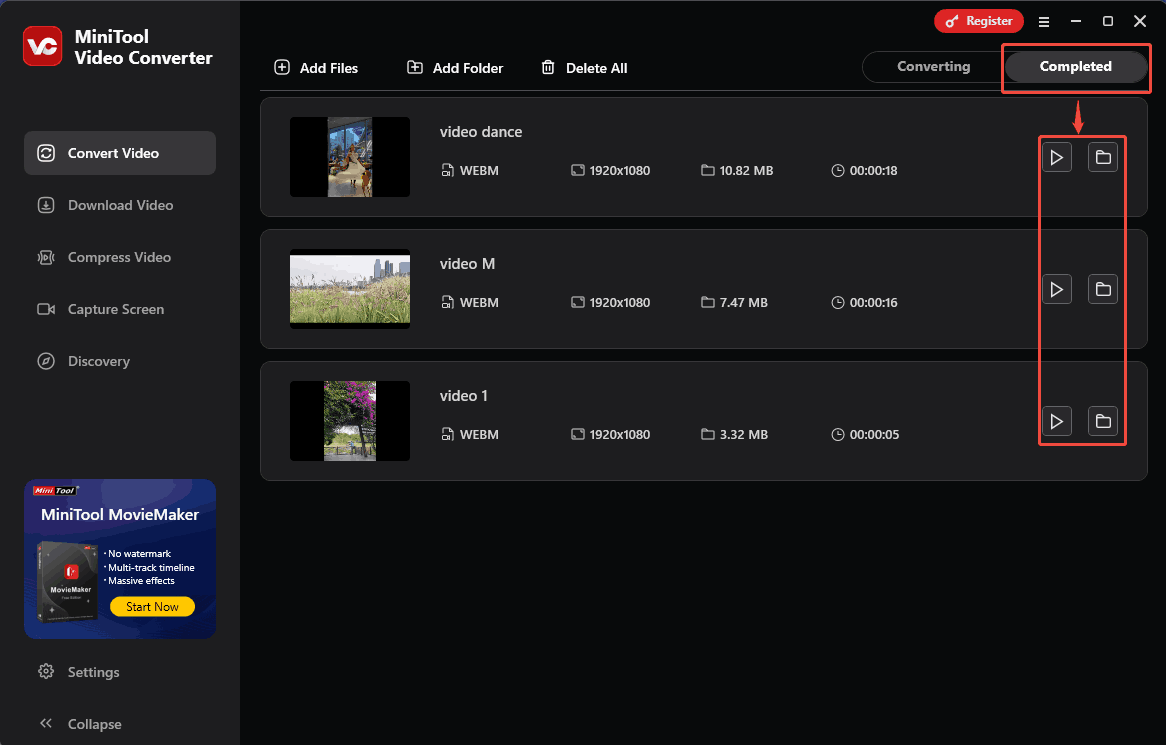The height and width of the screenshot is (745, 1166).
Task: Click the Delete All trash icon
Action: pyautogui.click(x=548, y=68)
